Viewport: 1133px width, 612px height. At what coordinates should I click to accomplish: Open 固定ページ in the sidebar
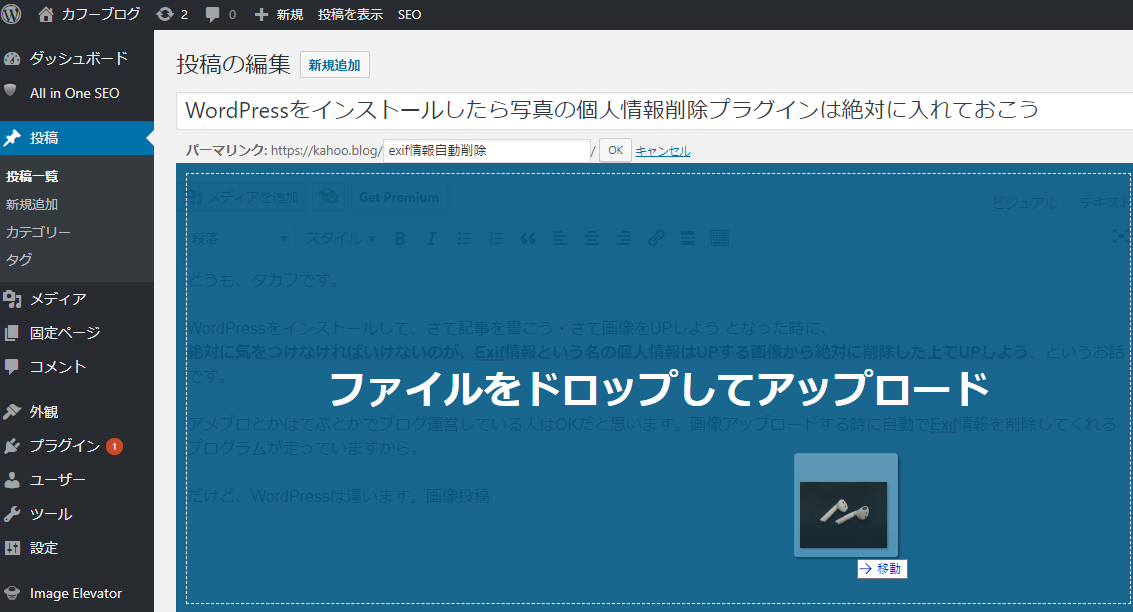click(65, 332)
